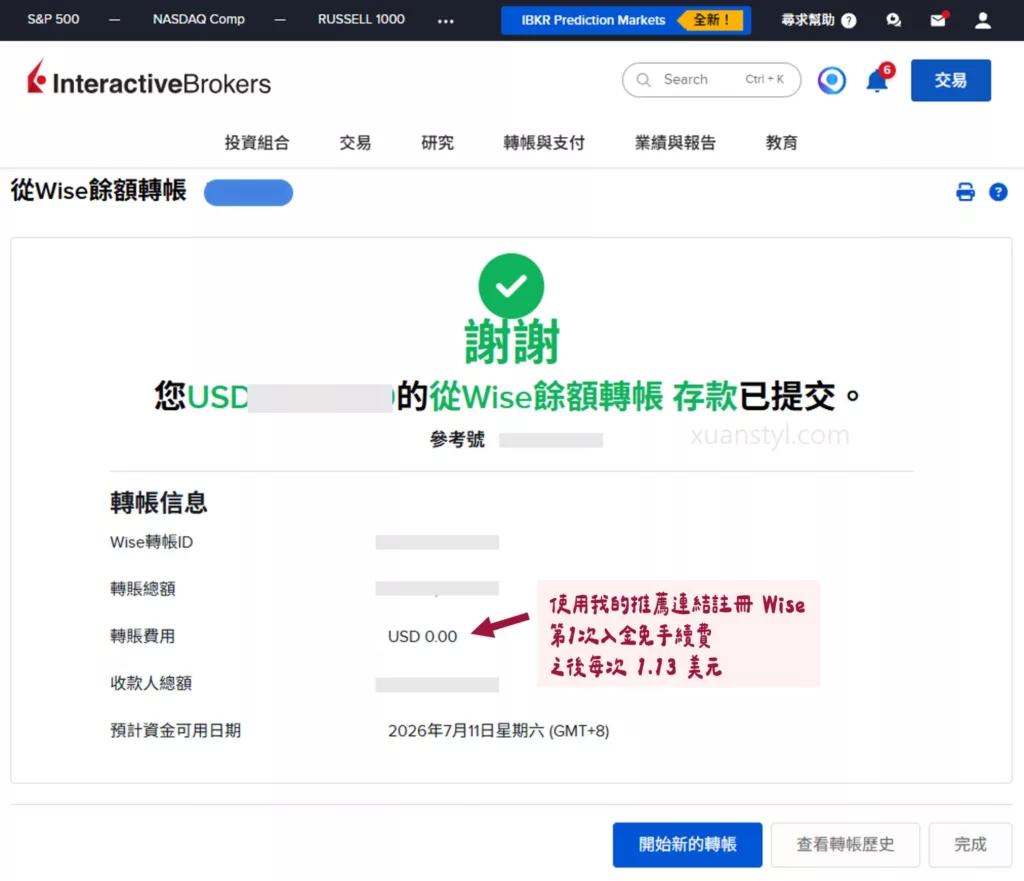Click the 轉賬總額 label
The height and width of the screenshot is (881, 1024).
click(142, 589)
